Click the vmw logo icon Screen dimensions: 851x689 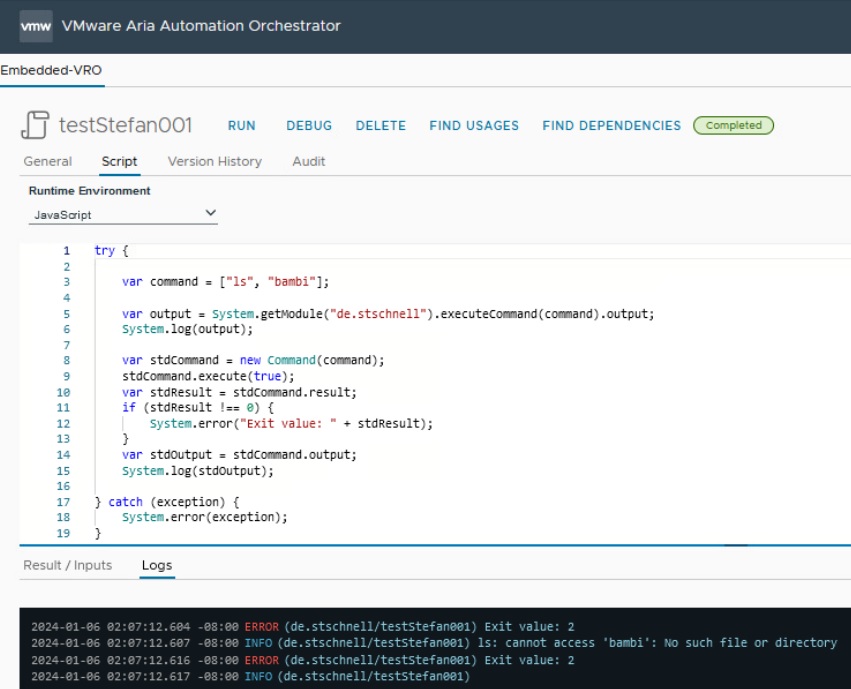[x=36, y=25]
